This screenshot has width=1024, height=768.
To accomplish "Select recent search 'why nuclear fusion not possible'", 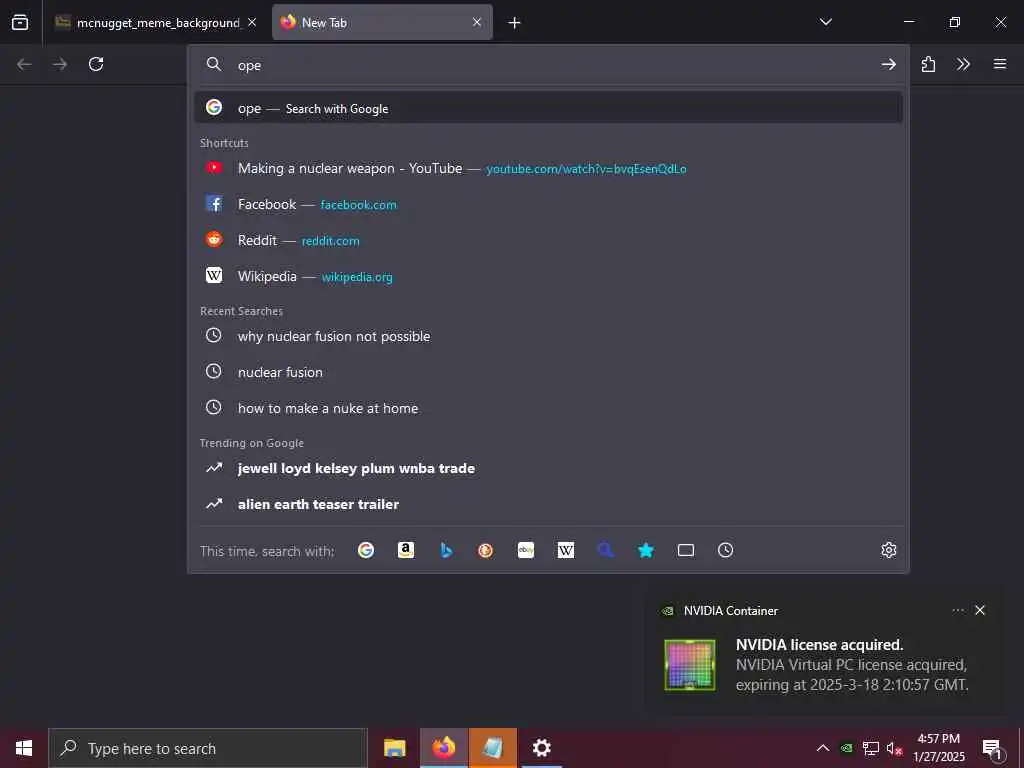I will pyautogui.click(x=549, y=336).
